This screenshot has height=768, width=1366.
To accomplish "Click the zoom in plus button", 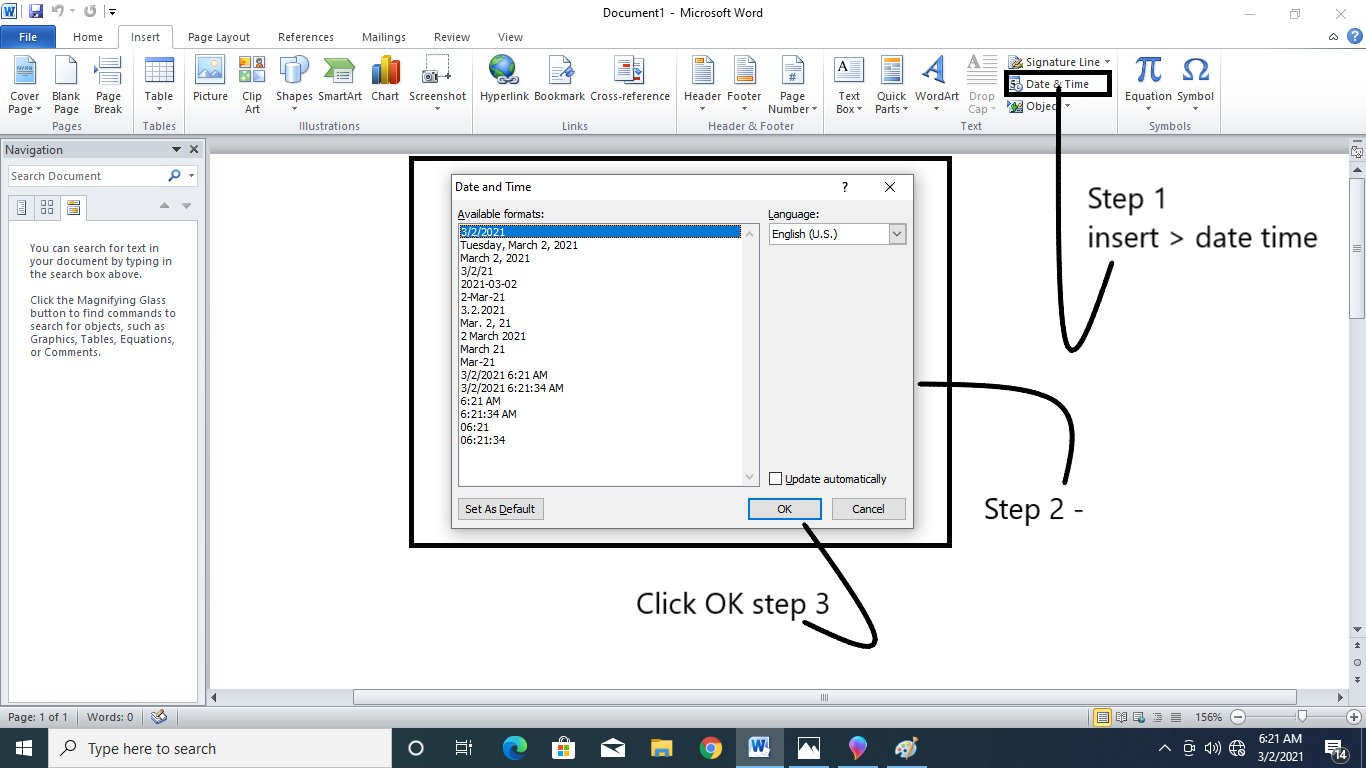I will coord(1353,717).
